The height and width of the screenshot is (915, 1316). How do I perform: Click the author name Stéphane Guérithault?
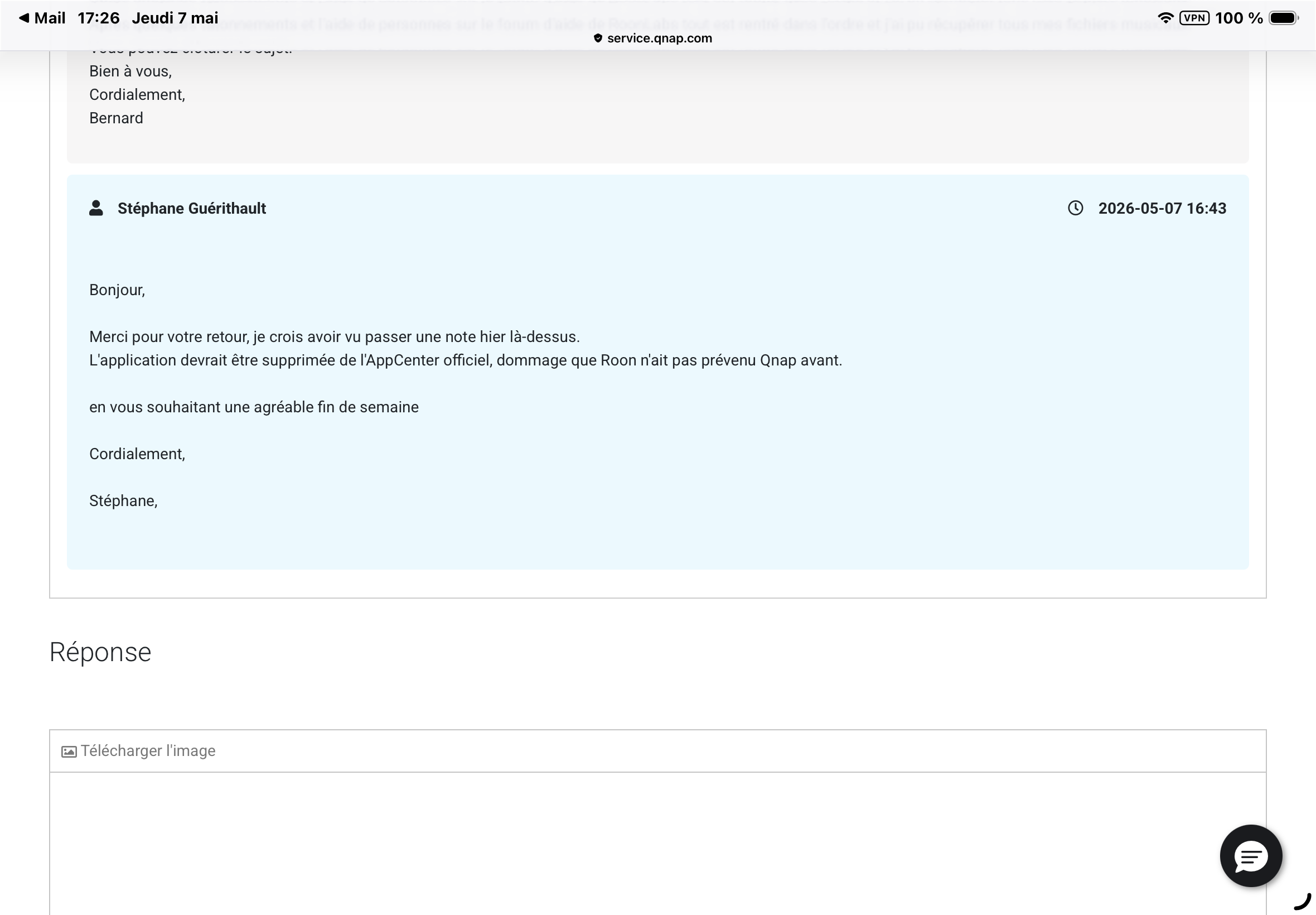[192, 208]
